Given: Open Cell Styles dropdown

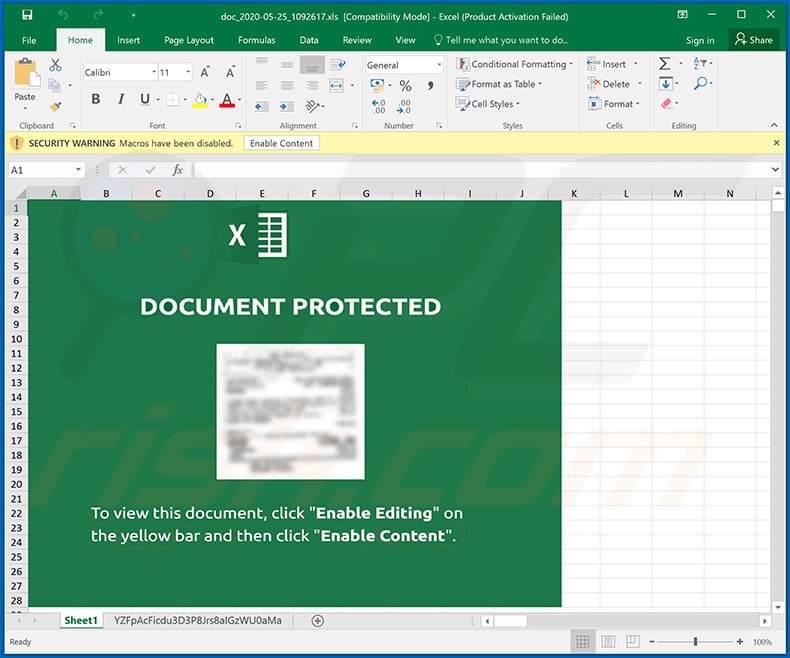Looking at the screenshot, I should point(487,104).
